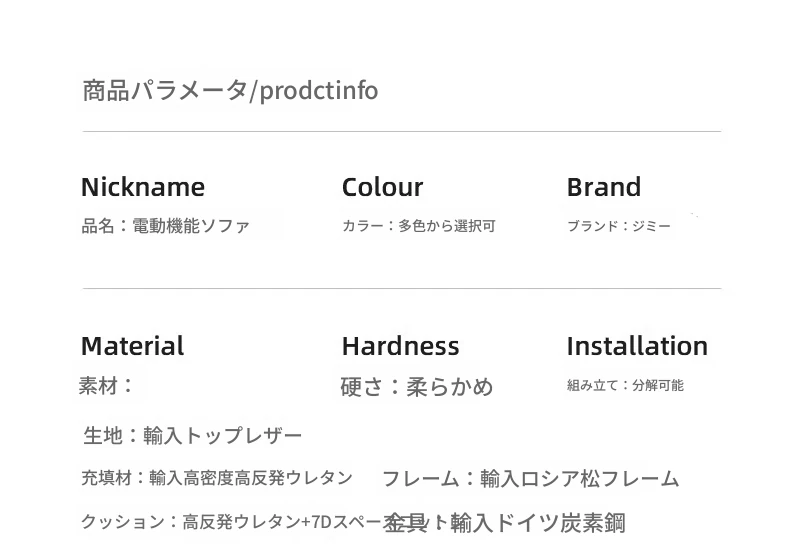Click the 硬さ：柔らかめ text
Screen dimensions: 790x548
(416, 387)
